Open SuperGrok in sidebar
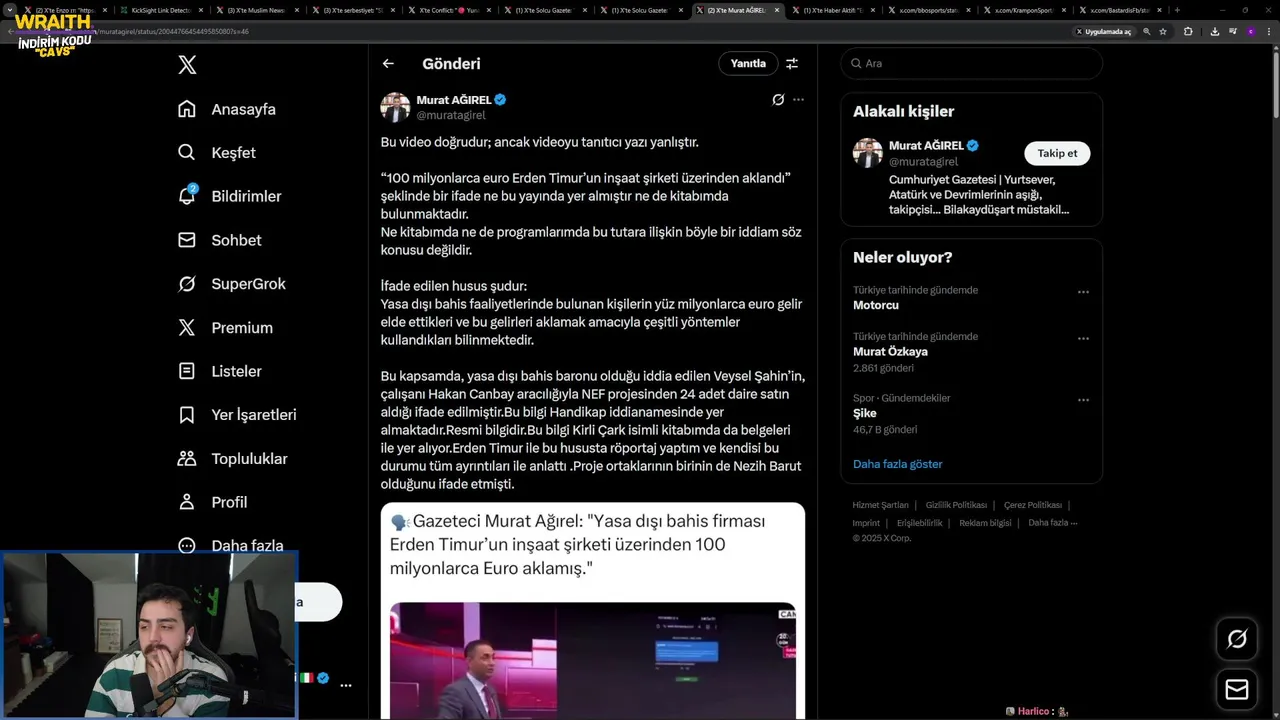The height and width of the screenshot is (720, 1280). click(232, 284)
